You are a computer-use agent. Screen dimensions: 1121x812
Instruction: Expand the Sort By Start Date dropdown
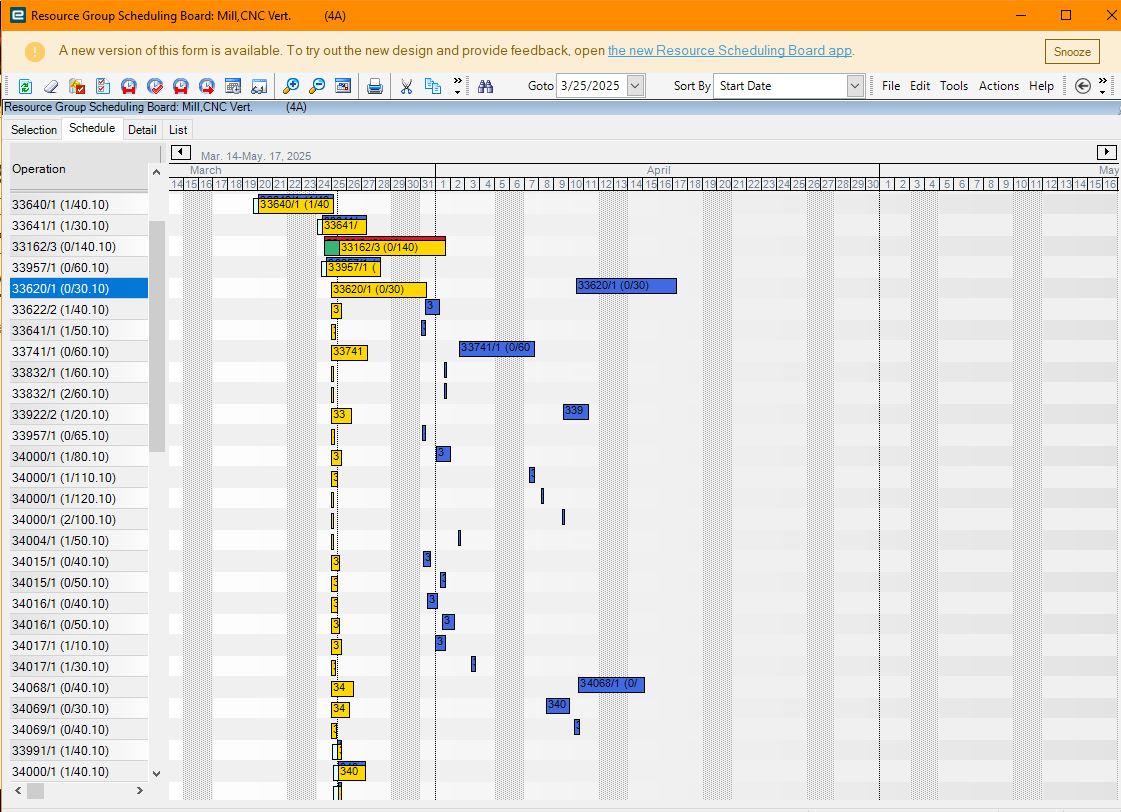855,86
